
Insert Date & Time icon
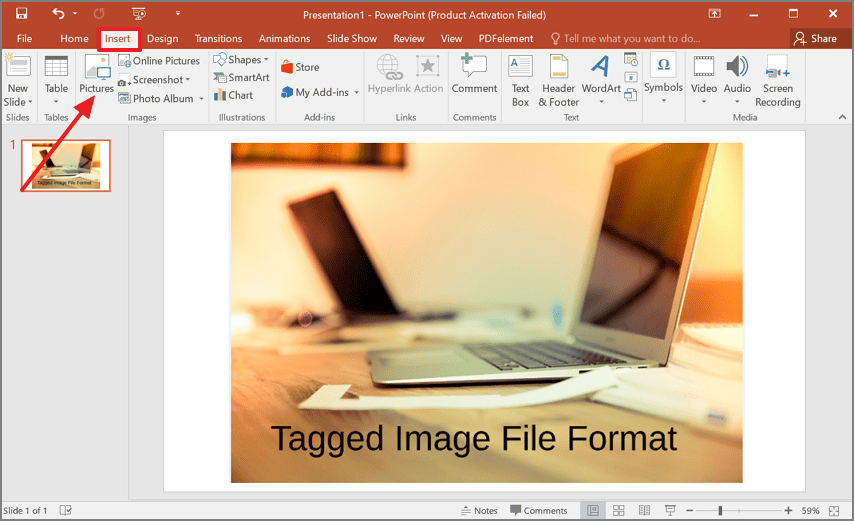coord(631,59)
